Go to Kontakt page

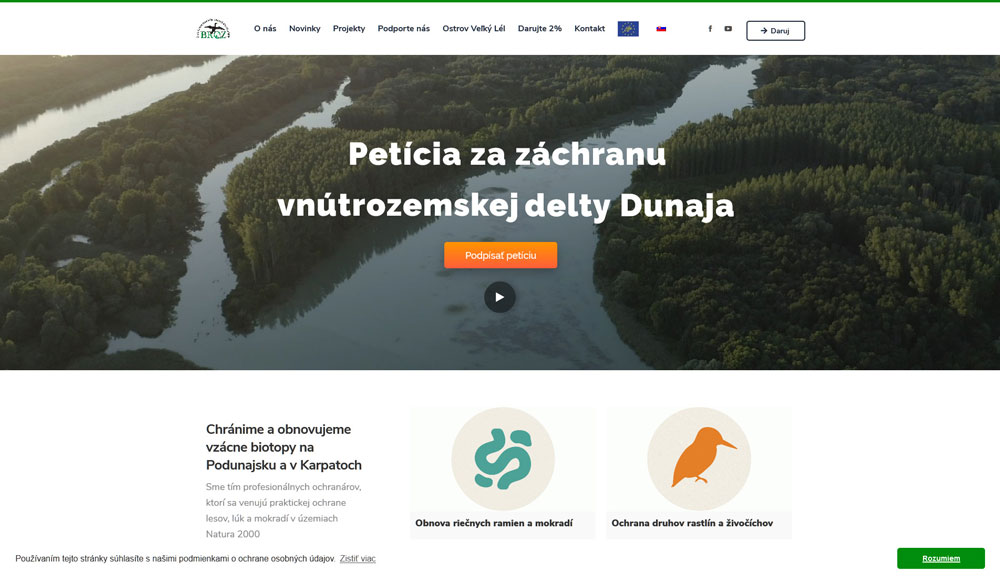point(589,29)
